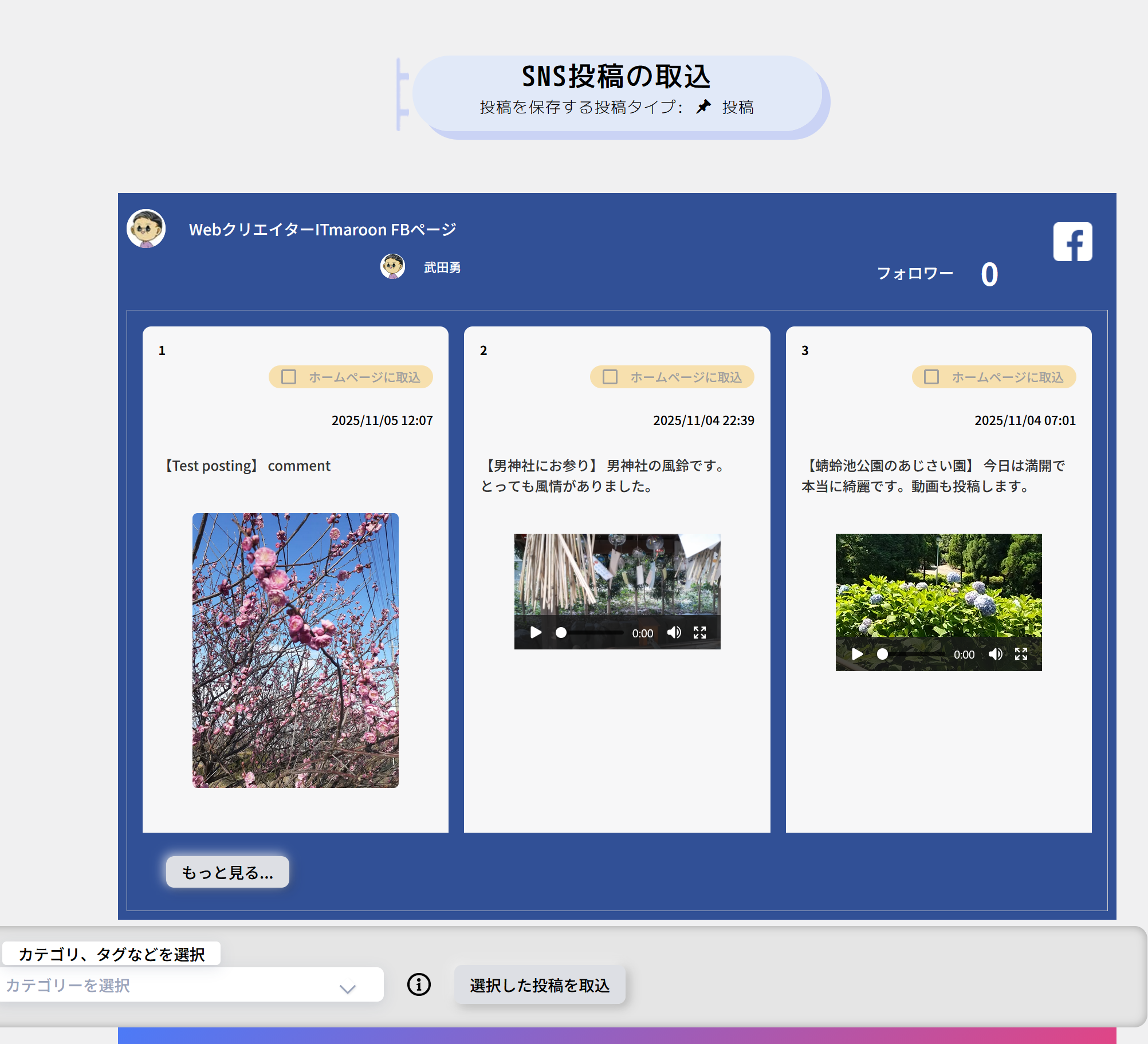This screenshot has height=1044, width=1148.
Task: Click 選択した投稿を取込 button
Action: point(540,985)
